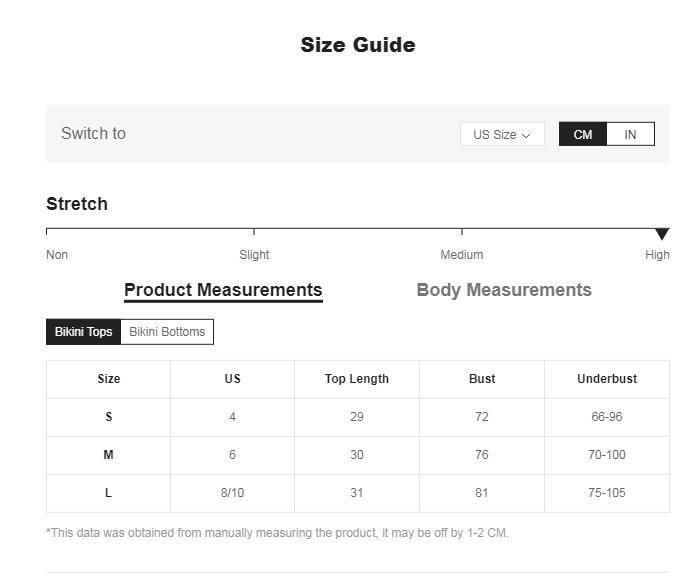Screen dimensions: 693x585
Task: Show the Bikini Tops measurements
Action: [84, 332]
